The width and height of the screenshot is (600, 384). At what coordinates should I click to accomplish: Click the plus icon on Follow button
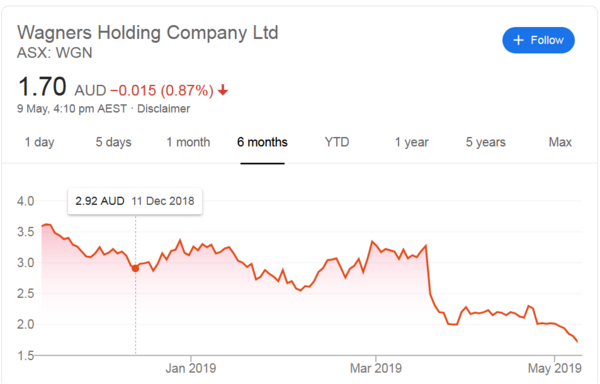point(518,40)
